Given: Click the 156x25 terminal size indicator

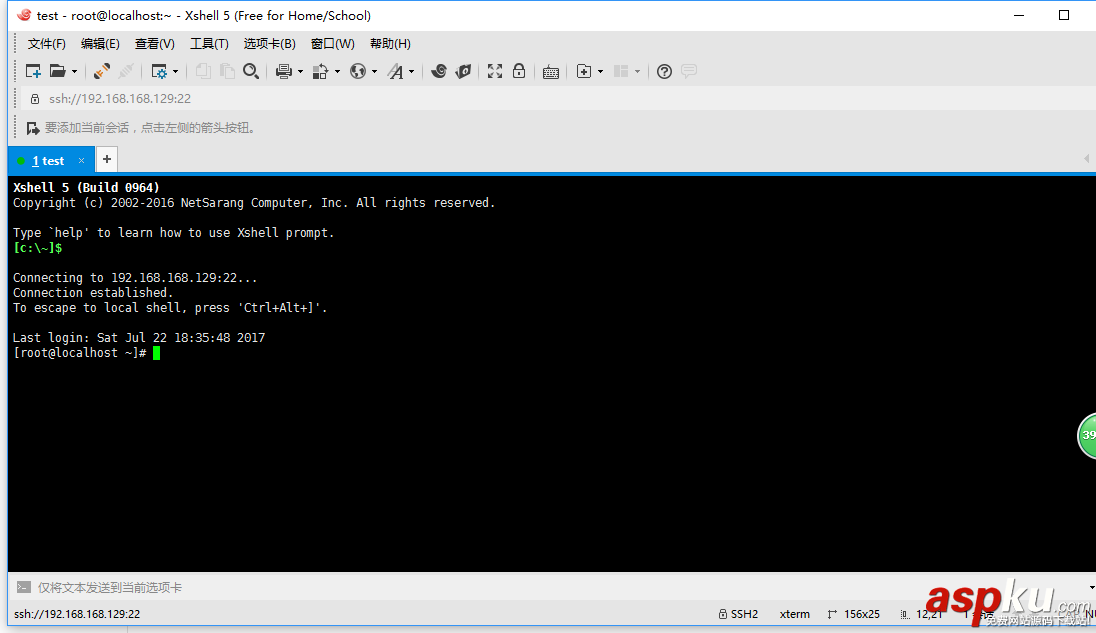Looking at the screenshot, I should pos(853,614).
